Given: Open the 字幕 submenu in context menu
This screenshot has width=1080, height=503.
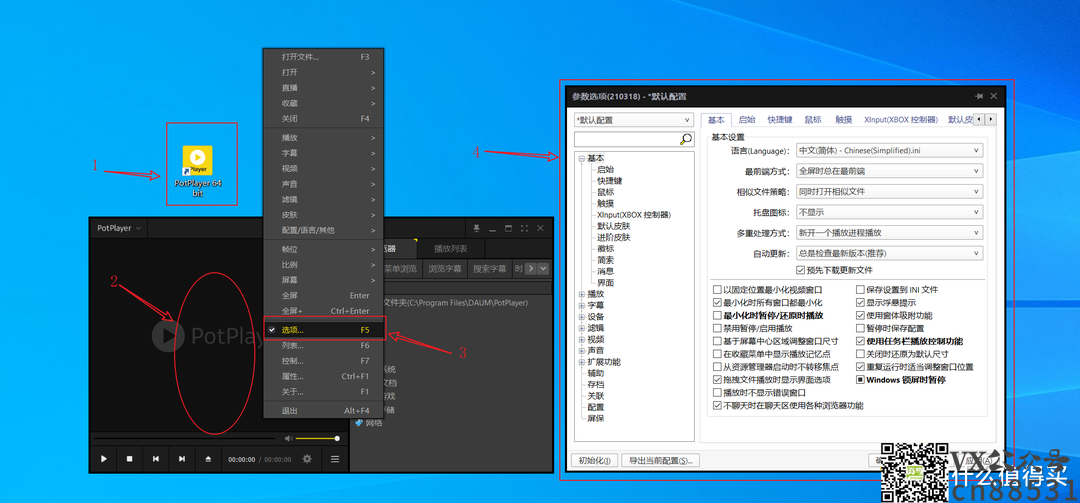Looking at the screenshot, I should [x=324, y=153].
